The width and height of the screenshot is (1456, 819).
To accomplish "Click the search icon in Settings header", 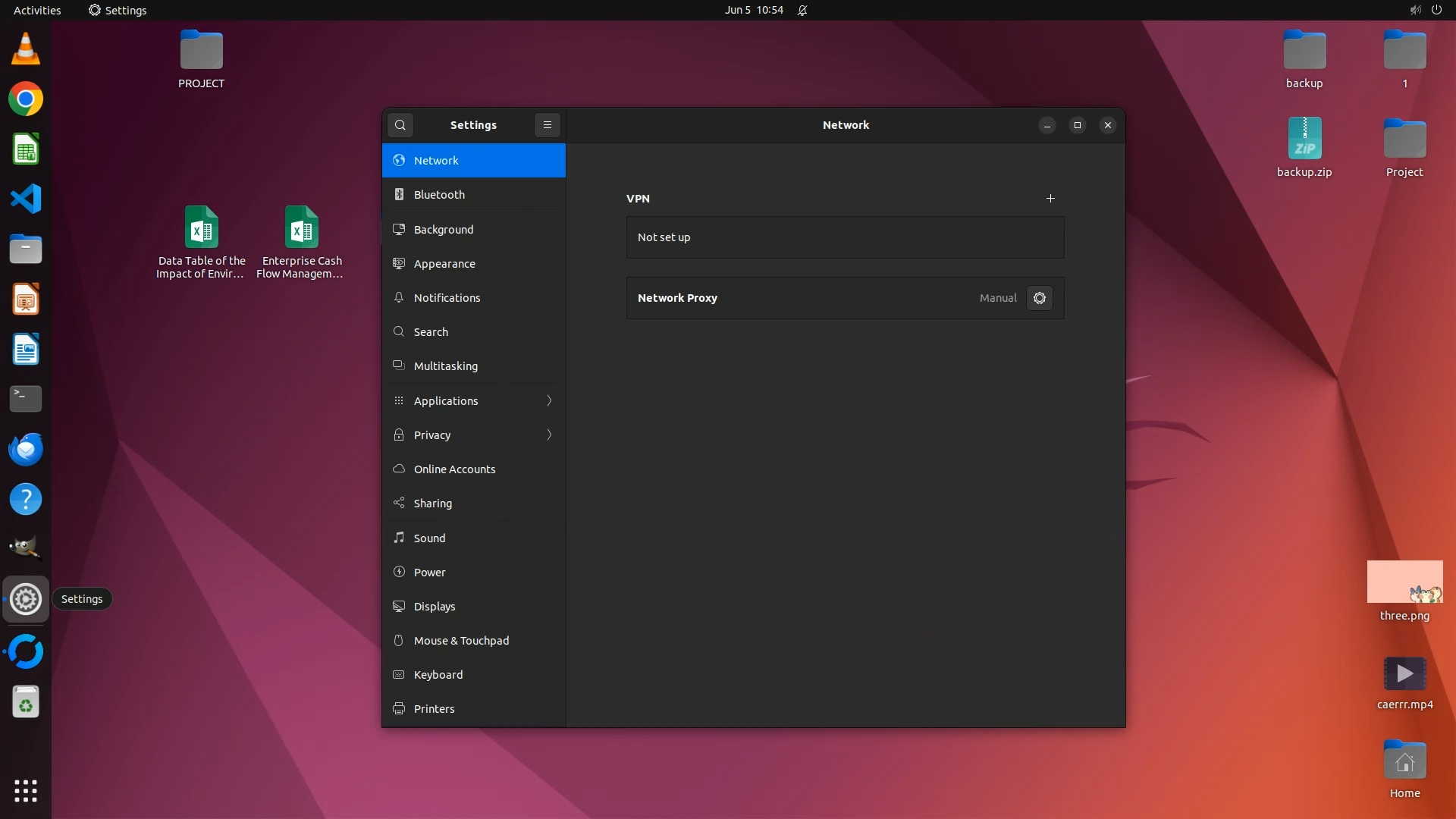I will [x=400, y=125].
